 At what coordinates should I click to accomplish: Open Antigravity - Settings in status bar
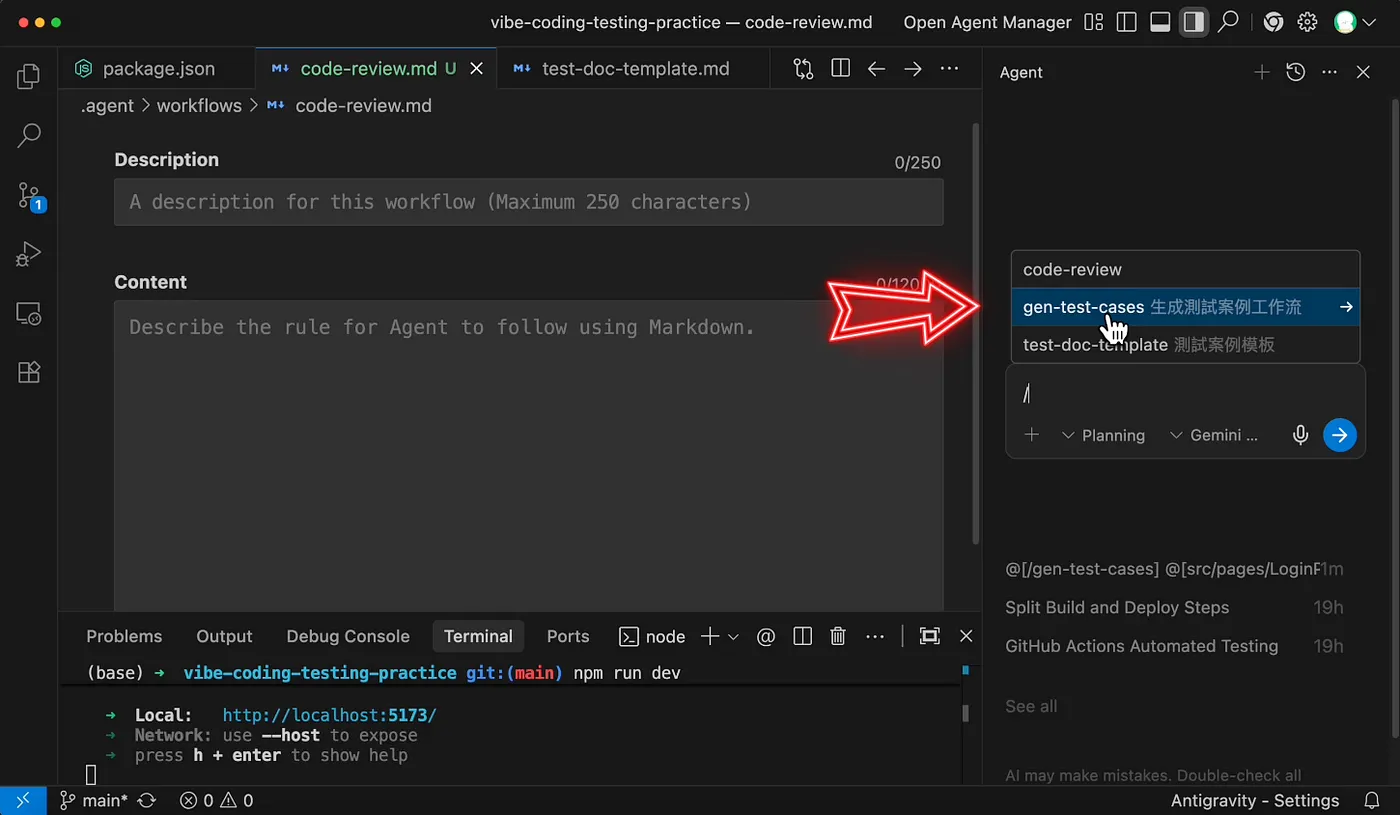1255,800
